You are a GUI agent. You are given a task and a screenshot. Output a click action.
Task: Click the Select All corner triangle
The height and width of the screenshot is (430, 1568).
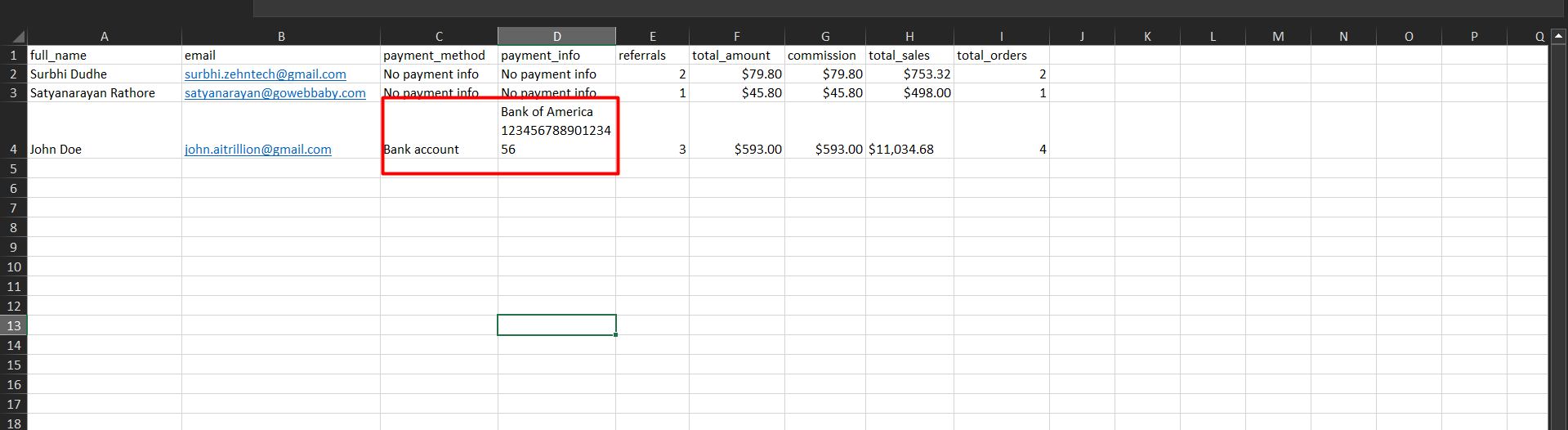(18, 37)
